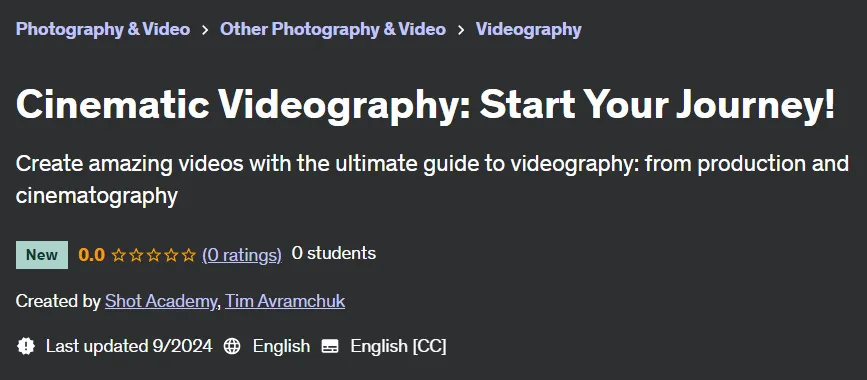Click the green New badge
Screen dimensions: 867x380
(42, 255)
